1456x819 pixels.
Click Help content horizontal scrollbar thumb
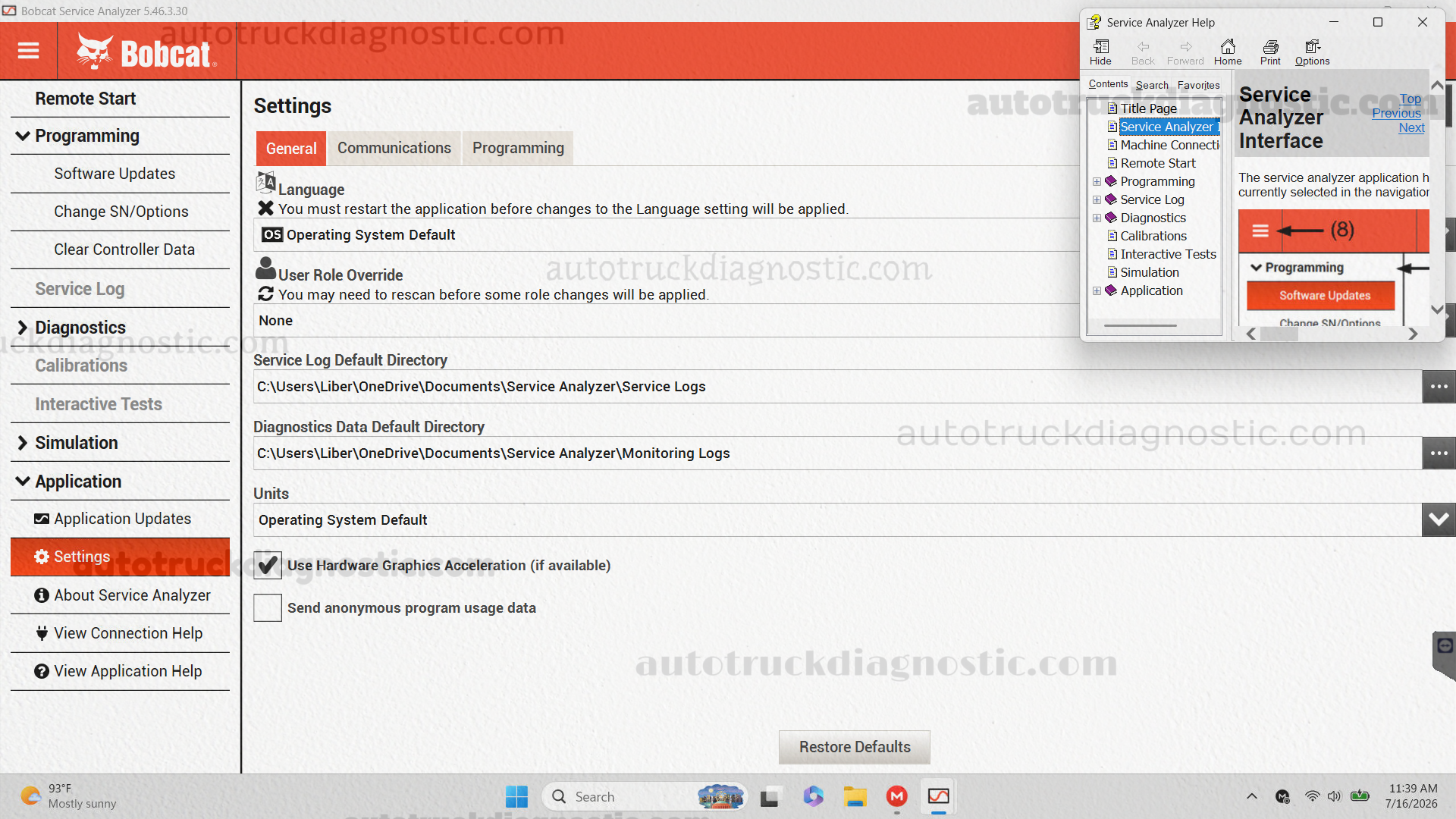click(x=1279, y=334)
